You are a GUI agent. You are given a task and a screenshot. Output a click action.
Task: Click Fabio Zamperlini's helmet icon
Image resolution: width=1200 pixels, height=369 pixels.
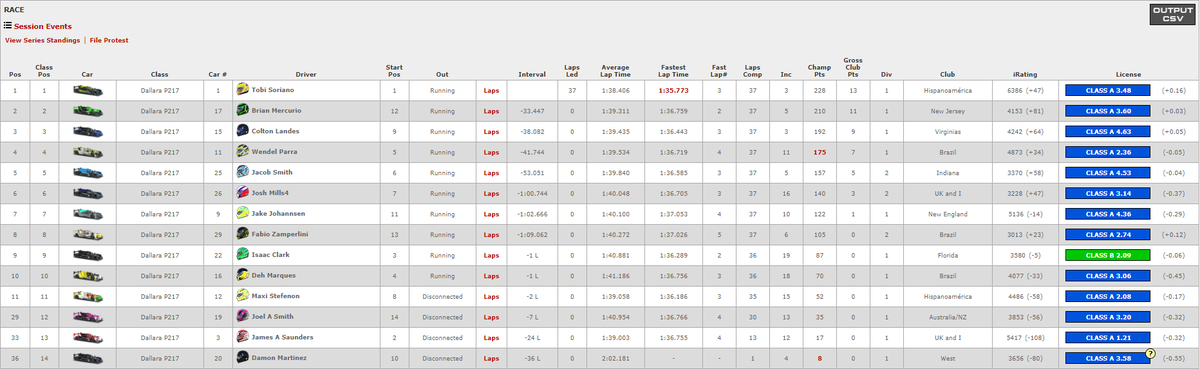click(x=242, y=234)
